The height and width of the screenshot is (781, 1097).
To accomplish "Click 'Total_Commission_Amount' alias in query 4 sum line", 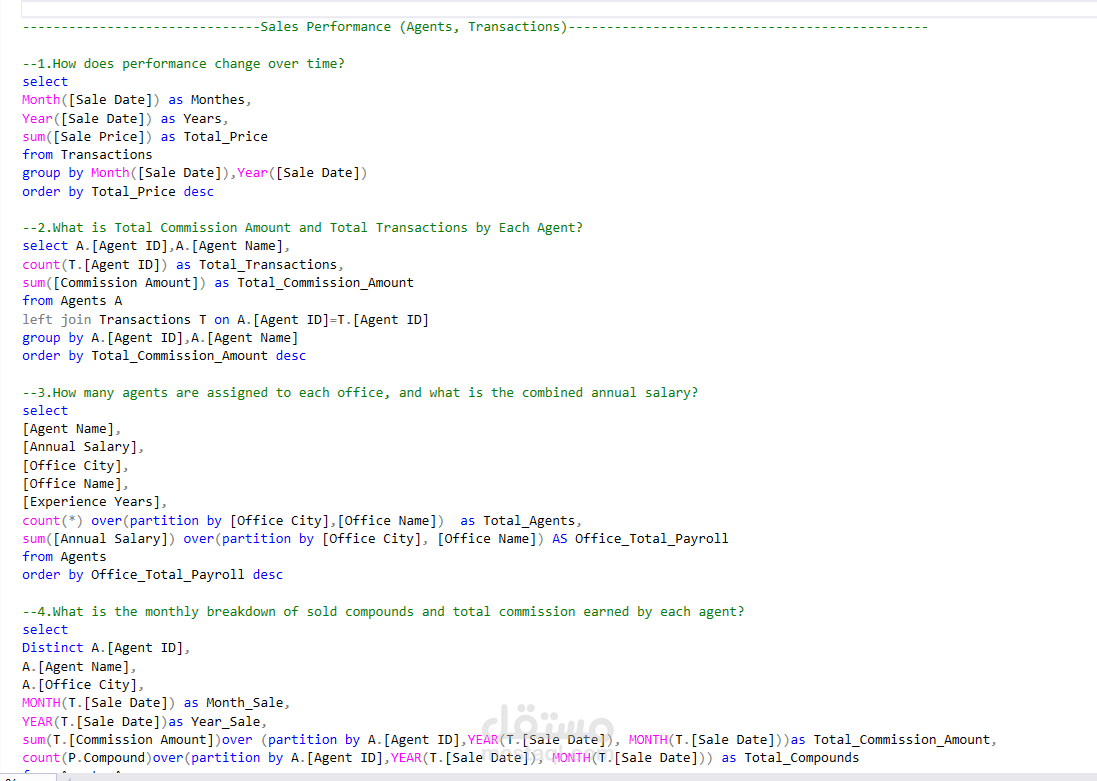I will (x=901, y=740).
